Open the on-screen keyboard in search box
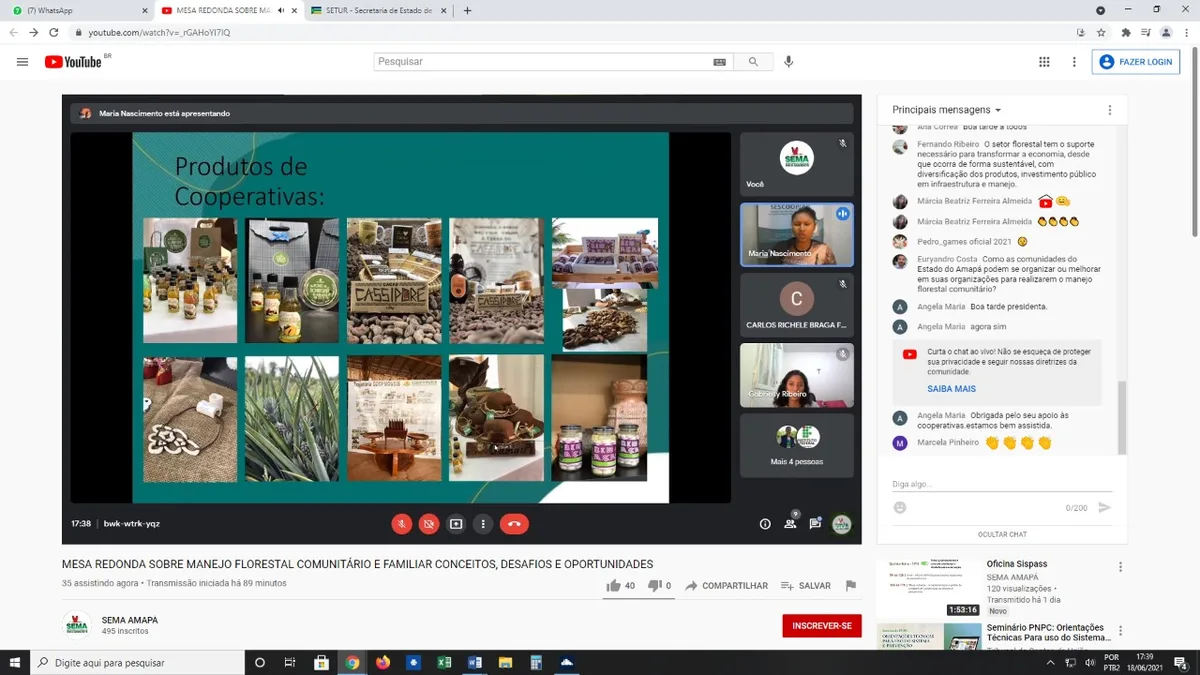Screen dimensions: 1200x675 click(x=719, y=62)
